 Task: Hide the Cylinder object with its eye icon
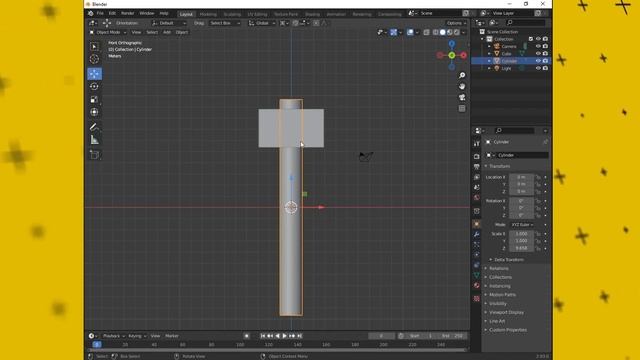click(x=538, y=61)
